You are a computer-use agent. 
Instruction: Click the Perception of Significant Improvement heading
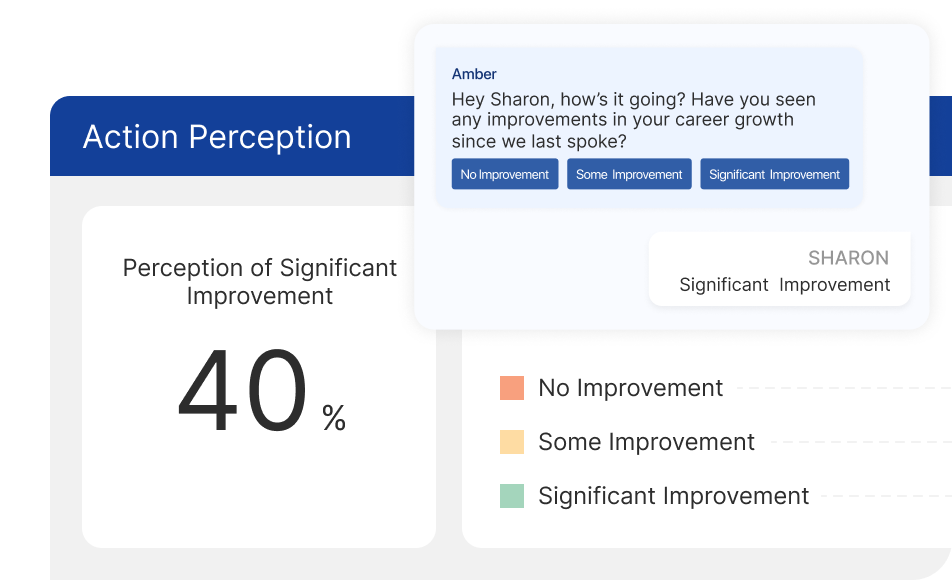pos(259,282)
